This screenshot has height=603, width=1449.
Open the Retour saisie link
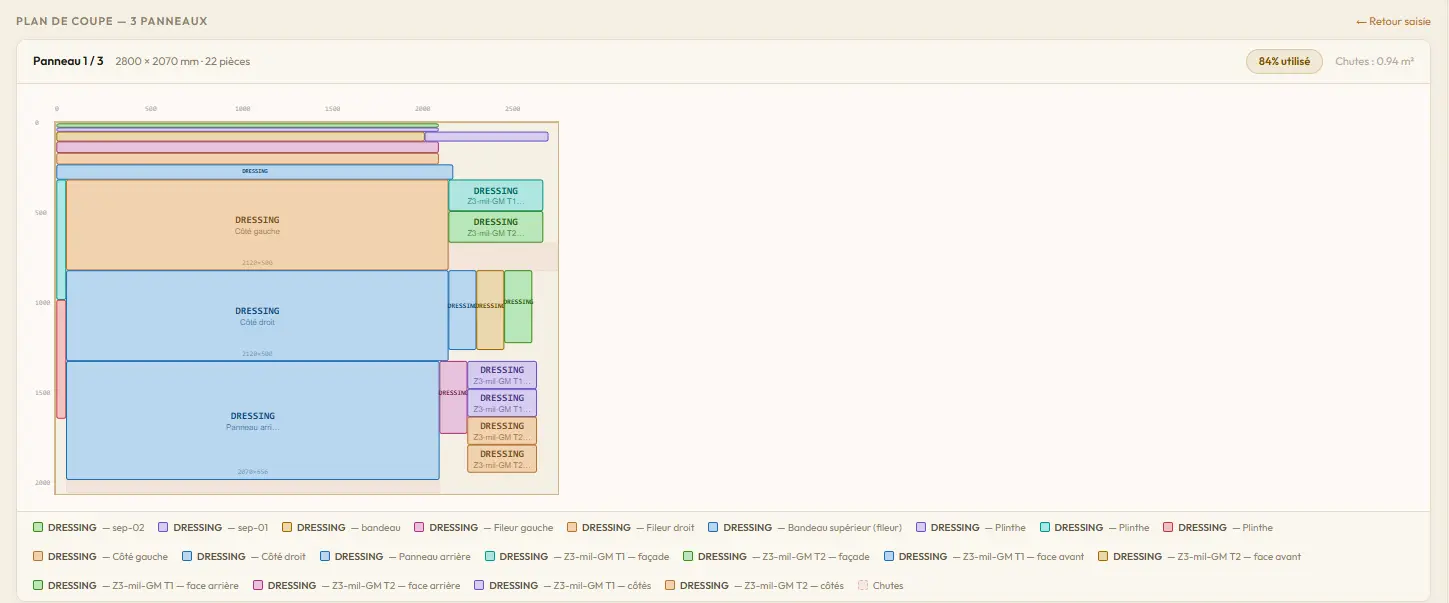pos(1393,21)
